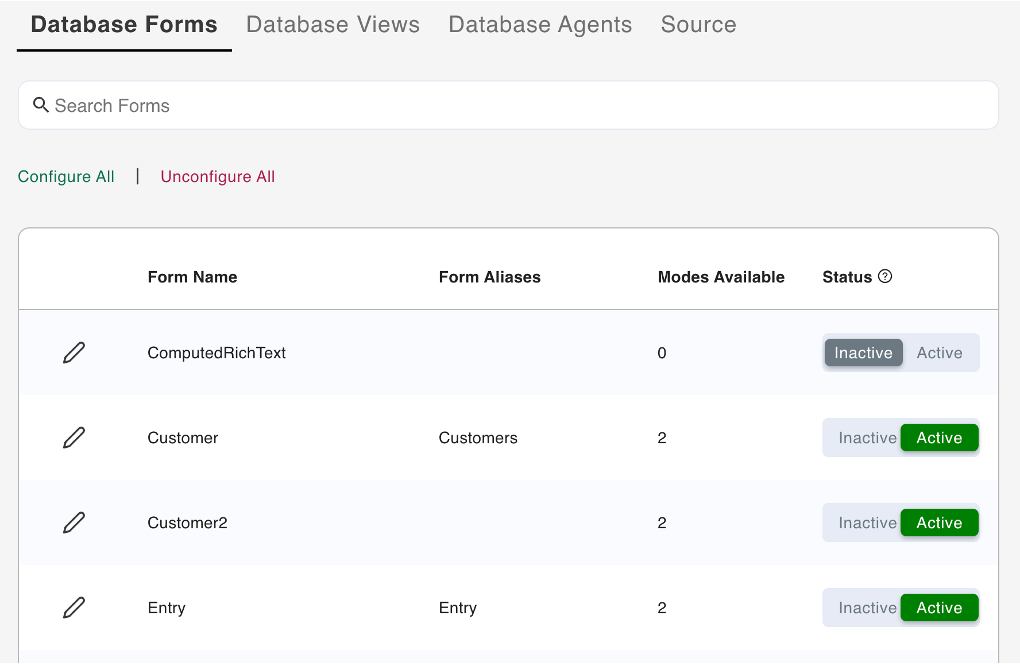Select the Inactive option for ComputedRichText
The image size is (1020, 664).
click(x=863, y=353)
